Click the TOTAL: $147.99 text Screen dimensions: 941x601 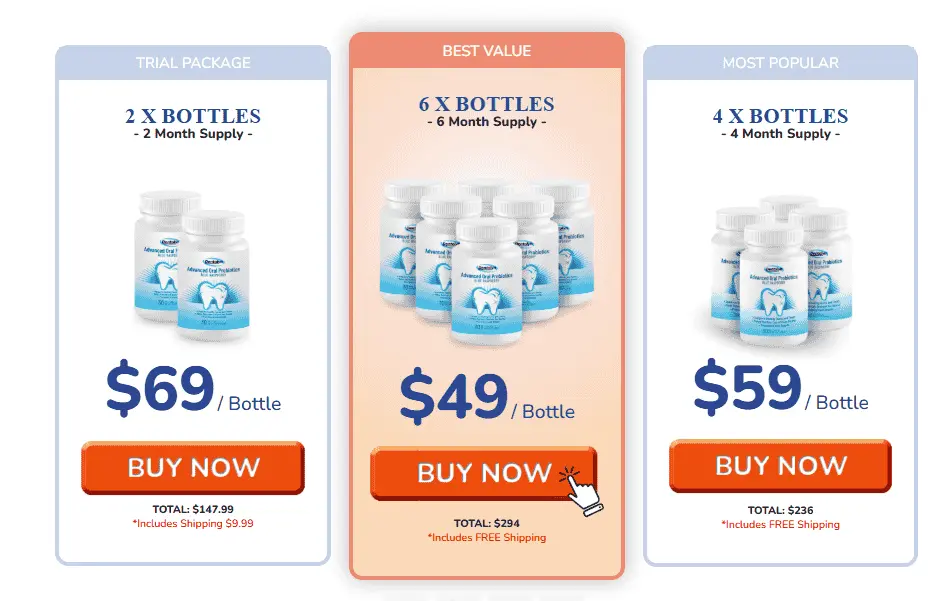pos(193,509)
